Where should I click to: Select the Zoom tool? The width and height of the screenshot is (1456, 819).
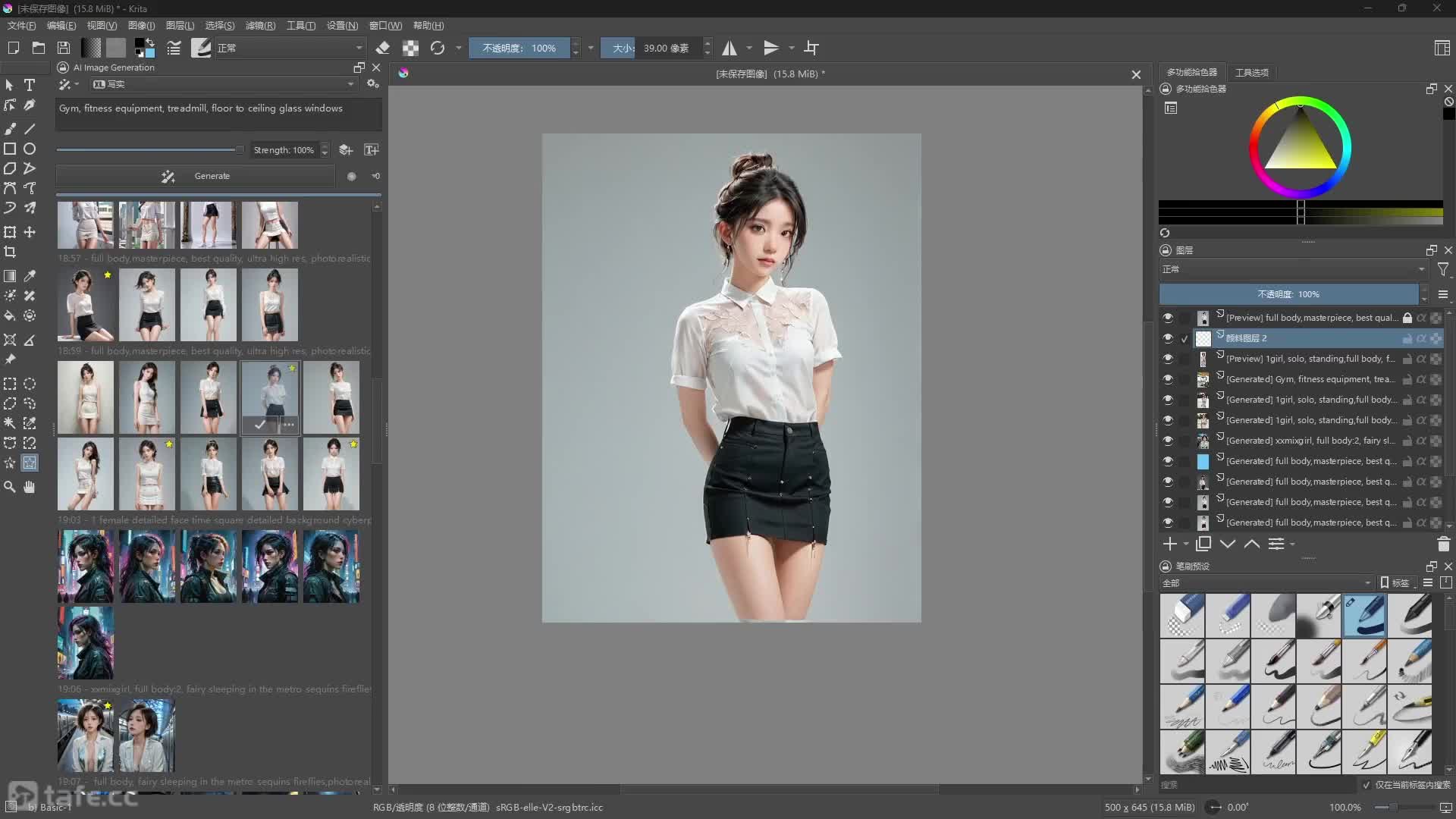(x=10, y=487)
